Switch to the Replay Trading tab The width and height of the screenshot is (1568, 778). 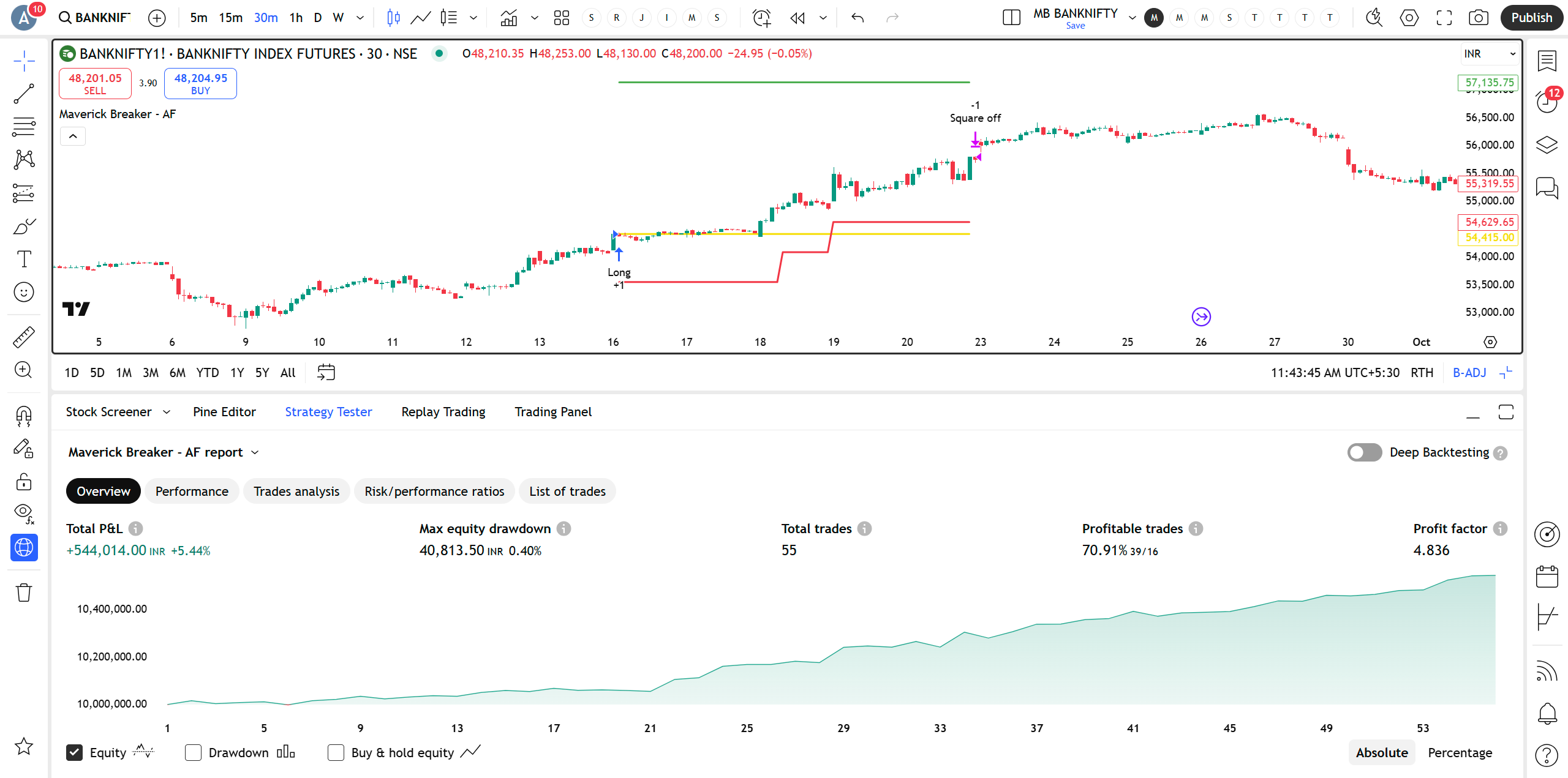coord(443,412)
